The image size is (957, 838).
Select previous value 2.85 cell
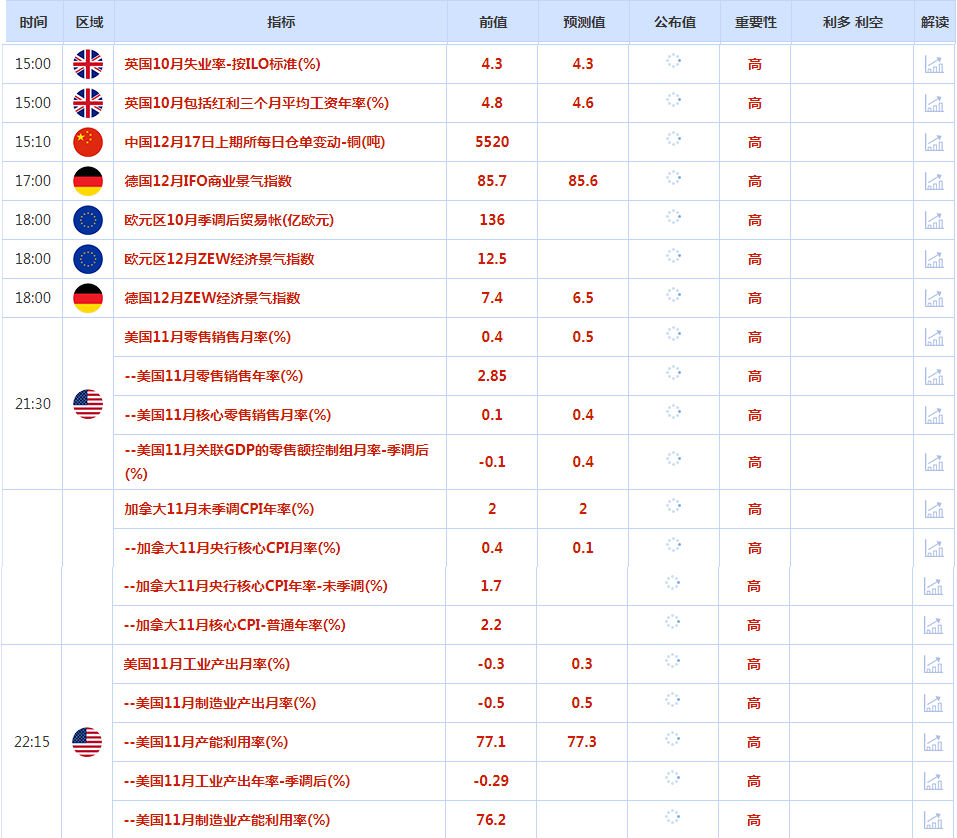(x=492, y=377)
